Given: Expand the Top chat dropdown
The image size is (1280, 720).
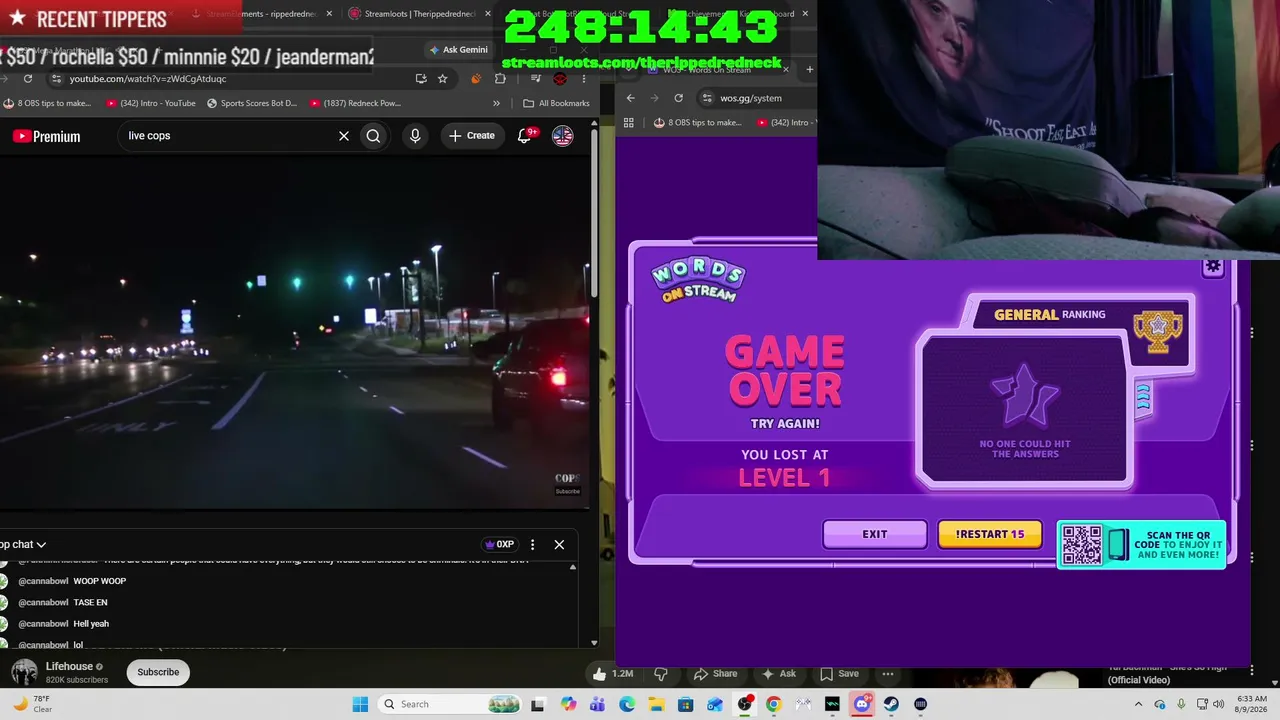Looking at the screenshot, I should pyautogui.click(x=23, y=545).
